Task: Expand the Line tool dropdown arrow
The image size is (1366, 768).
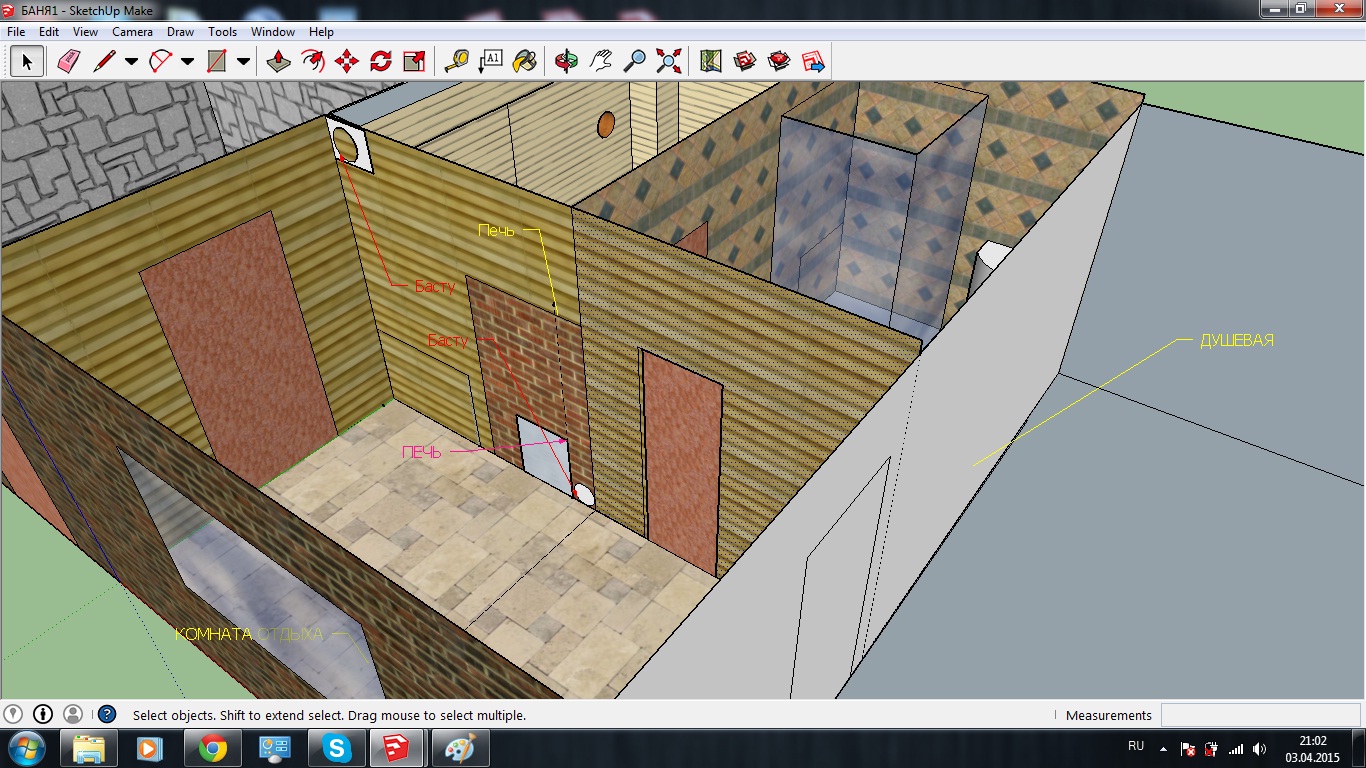Action: pyautogui.click(x=131, y=62)
